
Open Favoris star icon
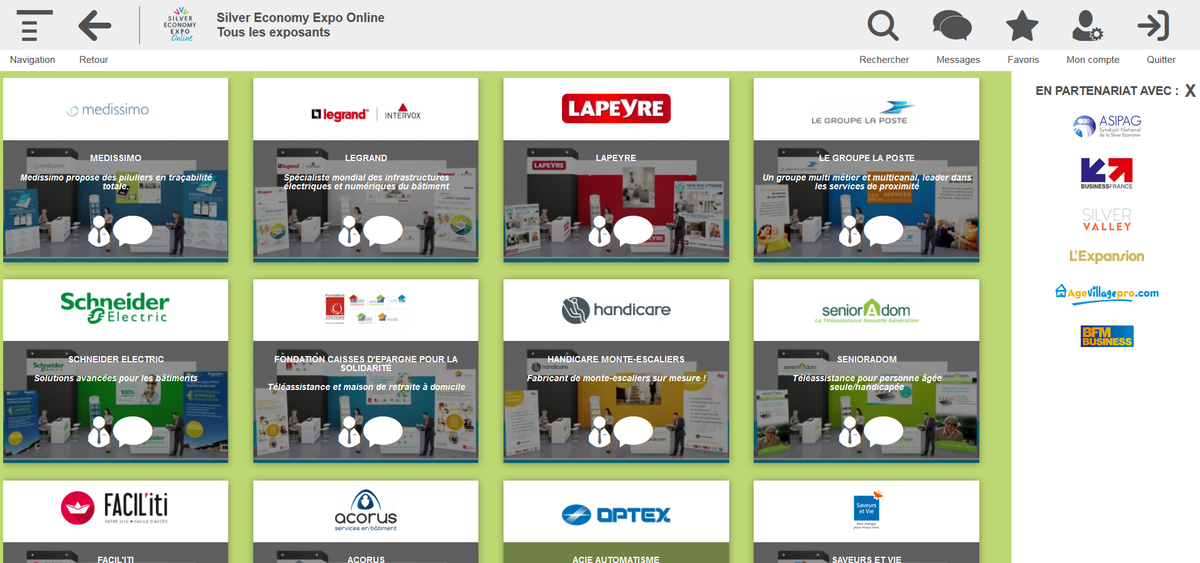coord(1022,25)
